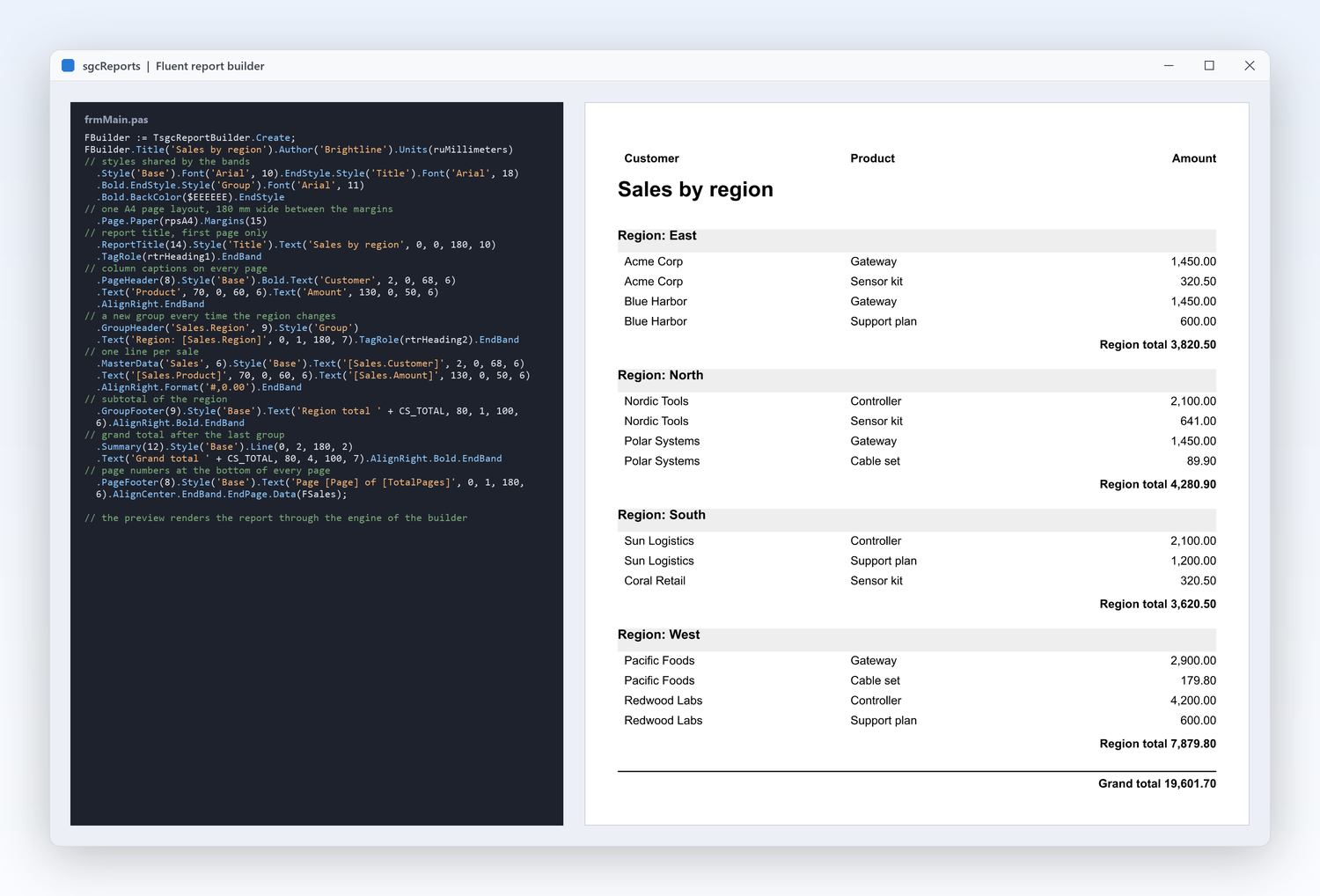Click the "// styles shared by the bands" comment
The width and height of the screenshot is (1320, 896).
pos(167,162)
